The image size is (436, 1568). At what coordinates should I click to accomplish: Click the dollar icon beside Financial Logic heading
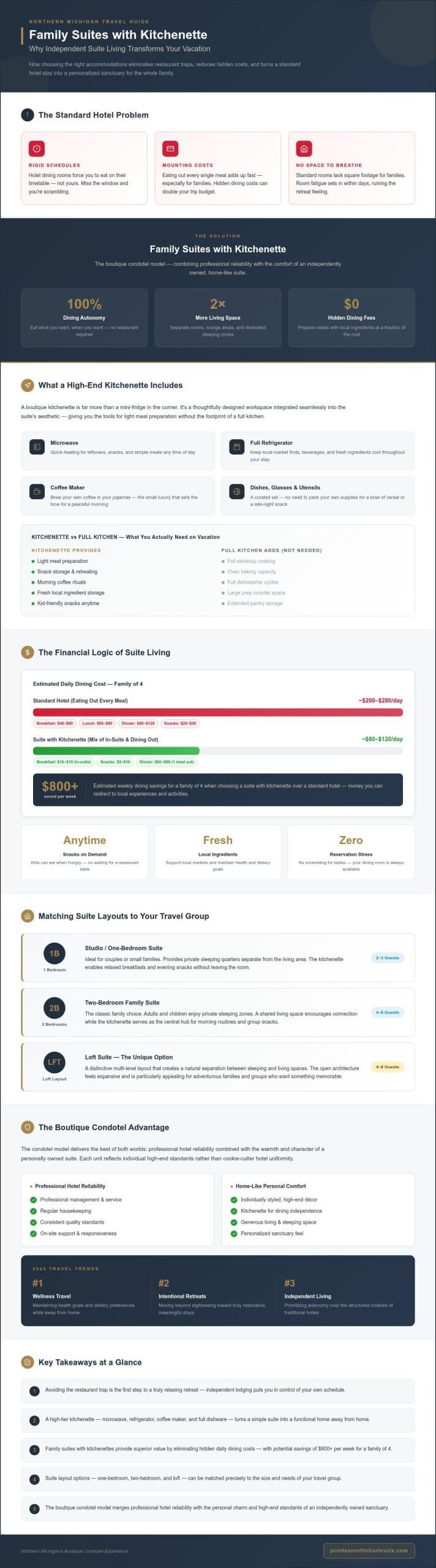pyautogui.click(x=27, y=652)
